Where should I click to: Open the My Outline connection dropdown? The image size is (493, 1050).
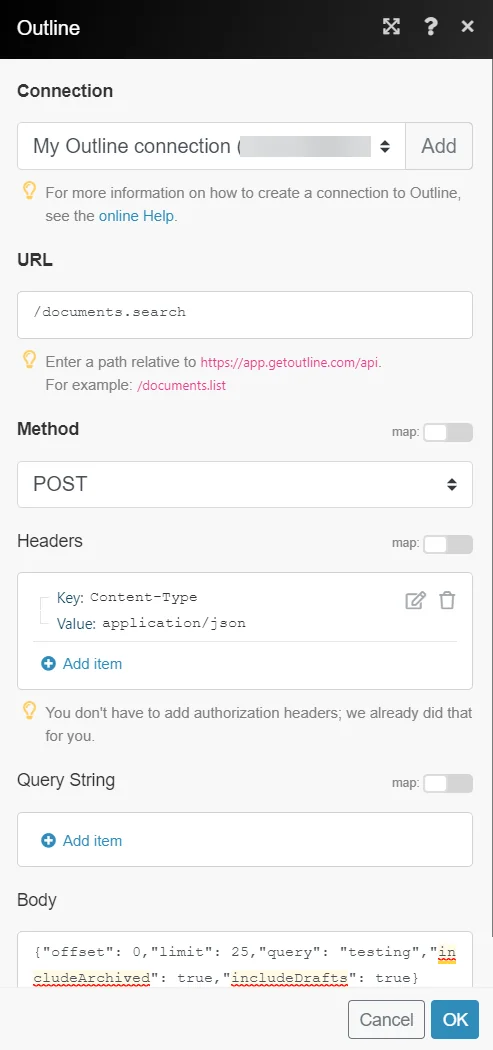(211, 146)
